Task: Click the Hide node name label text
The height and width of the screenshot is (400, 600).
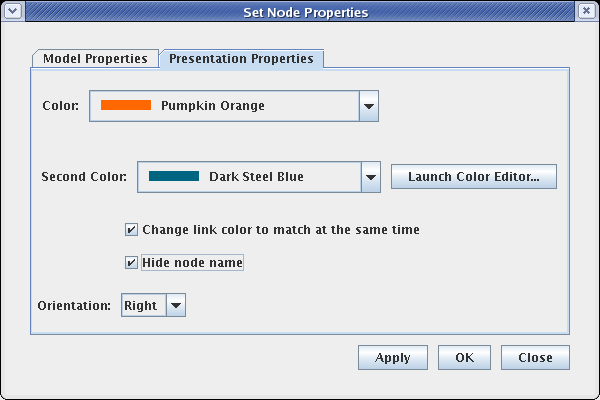Action: point(192,263)
